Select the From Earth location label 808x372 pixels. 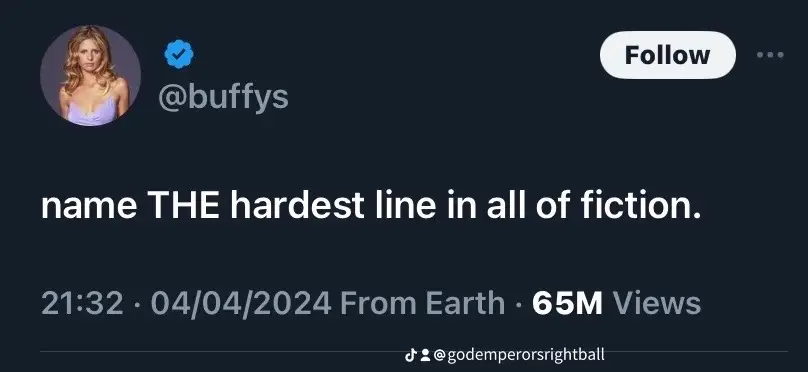pos(423,303)
